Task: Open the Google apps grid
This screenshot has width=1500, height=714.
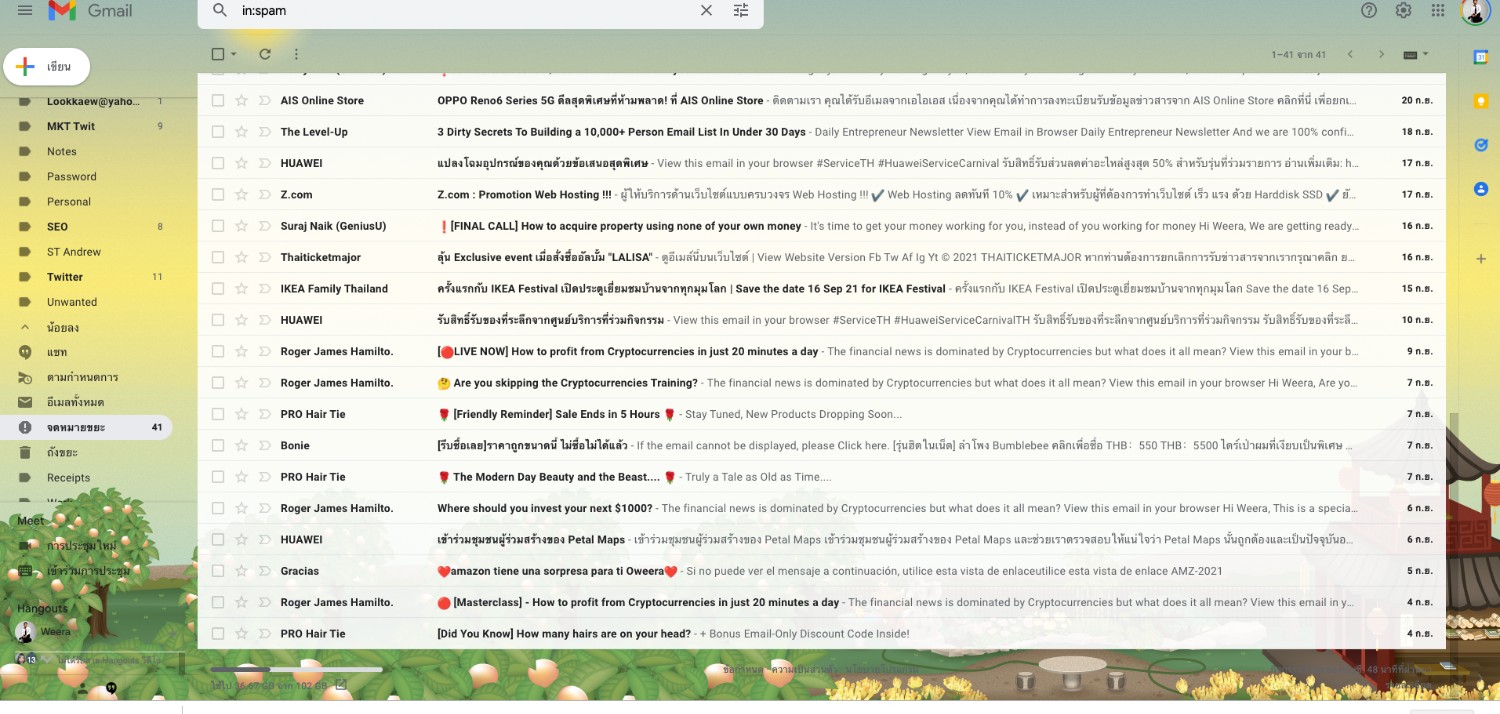Action: pyautogui.click(x=1438, y=10)
